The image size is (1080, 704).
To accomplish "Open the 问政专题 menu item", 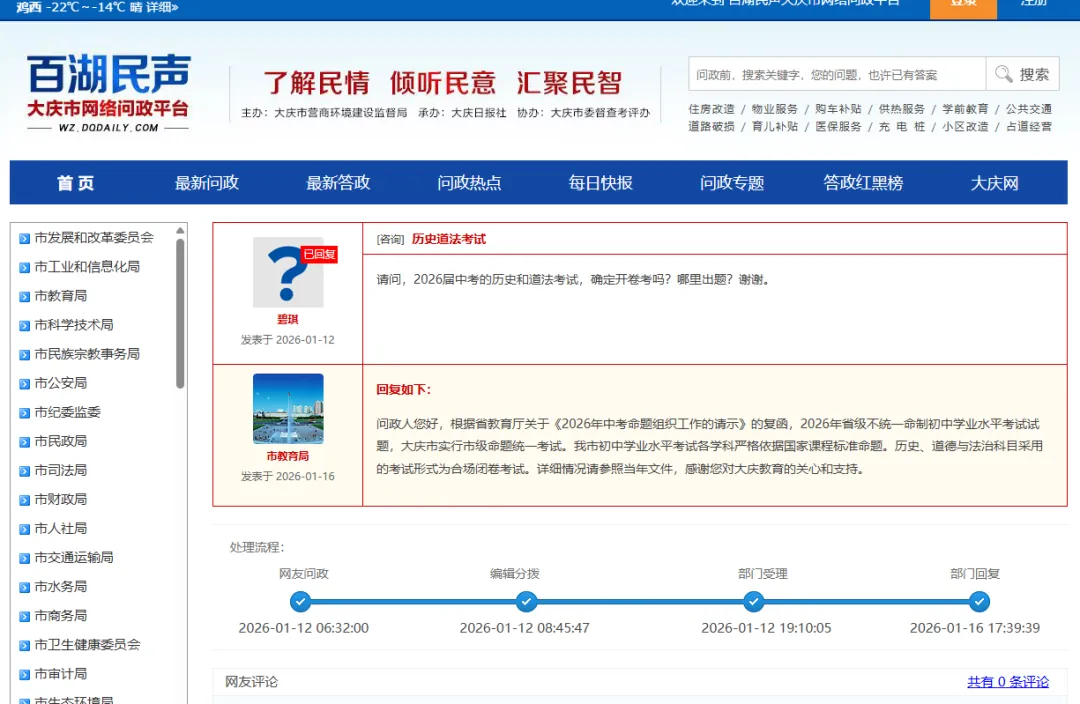I will tap(731, 183).
